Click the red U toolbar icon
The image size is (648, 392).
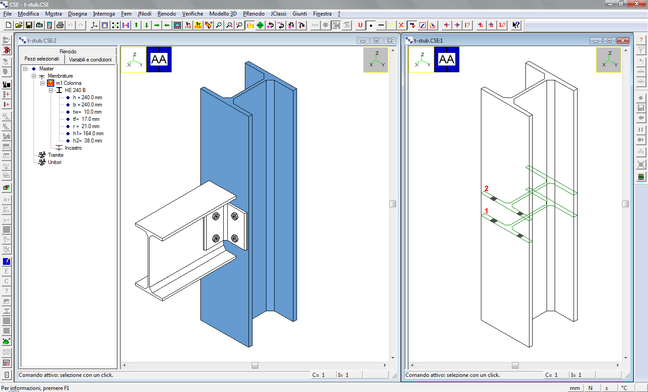coord(360,25)
